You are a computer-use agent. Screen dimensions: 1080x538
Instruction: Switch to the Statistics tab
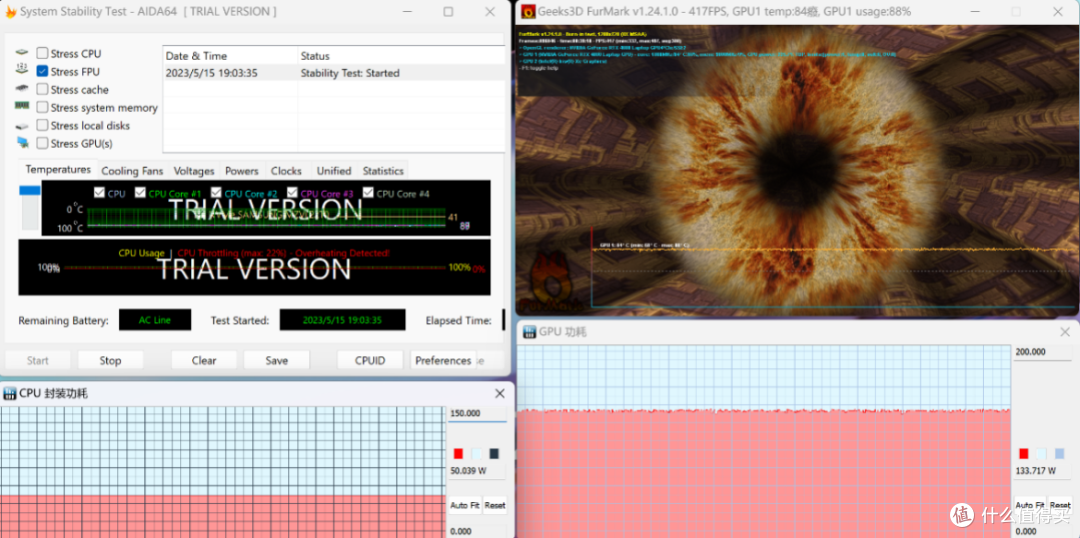[383, 171]
